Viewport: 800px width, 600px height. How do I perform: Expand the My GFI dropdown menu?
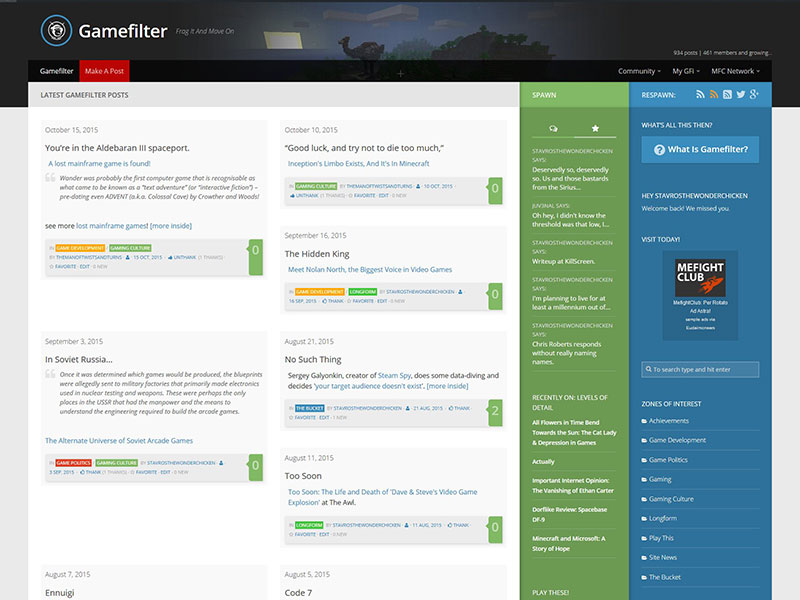(686, 71)
